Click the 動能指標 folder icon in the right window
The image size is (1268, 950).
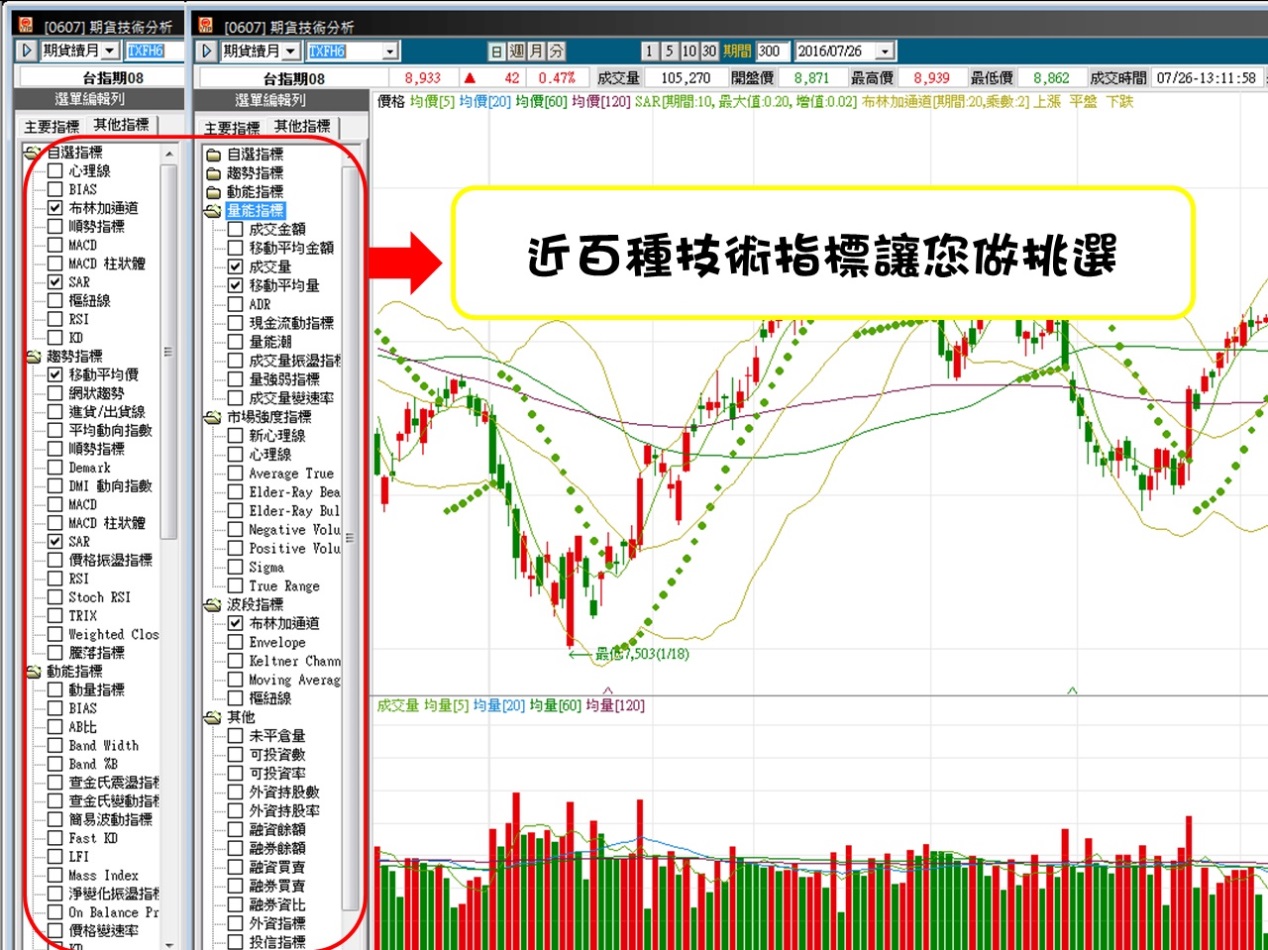(x=213, y=192)
